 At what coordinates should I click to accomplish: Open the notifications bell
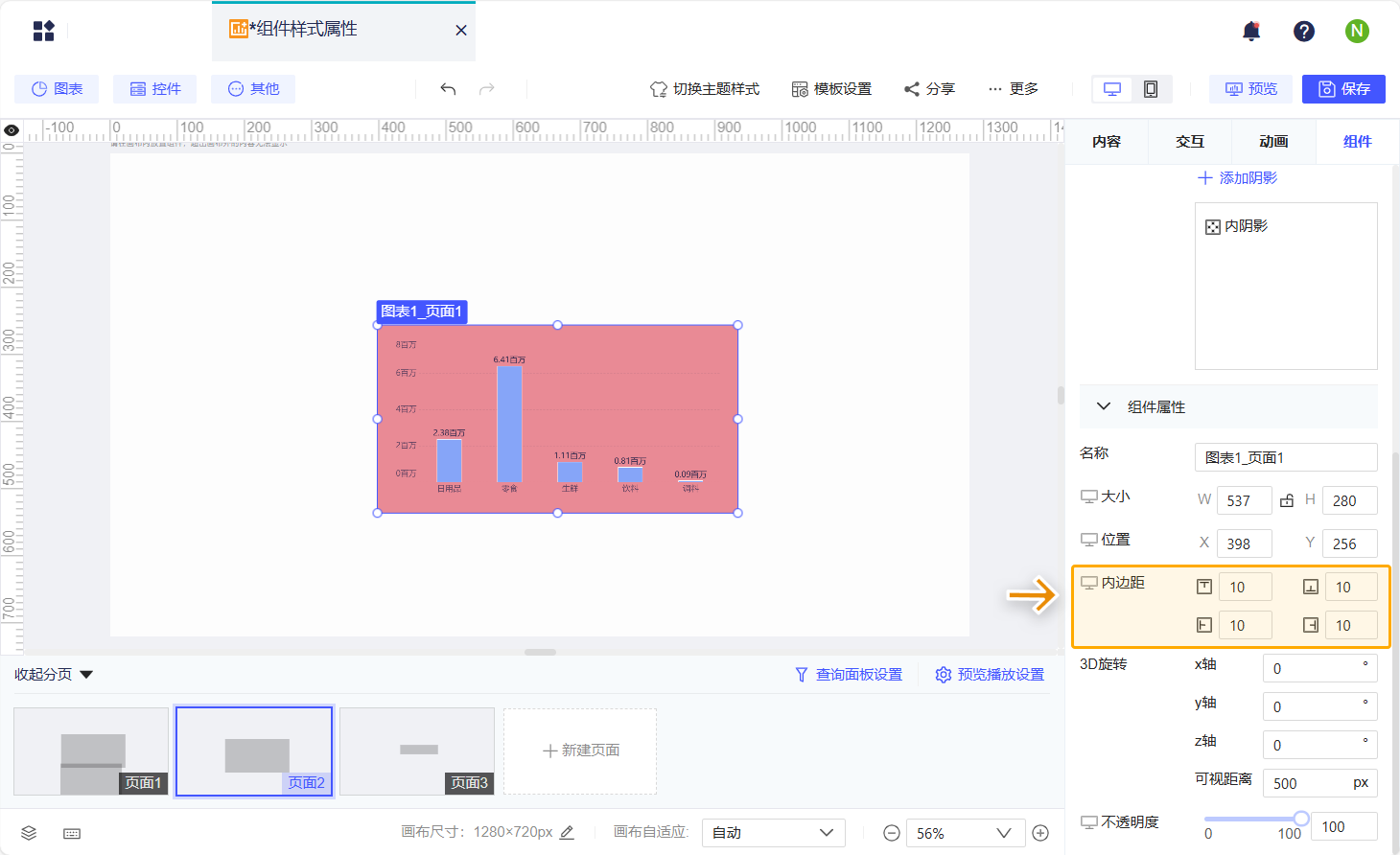pos(1251,32)
